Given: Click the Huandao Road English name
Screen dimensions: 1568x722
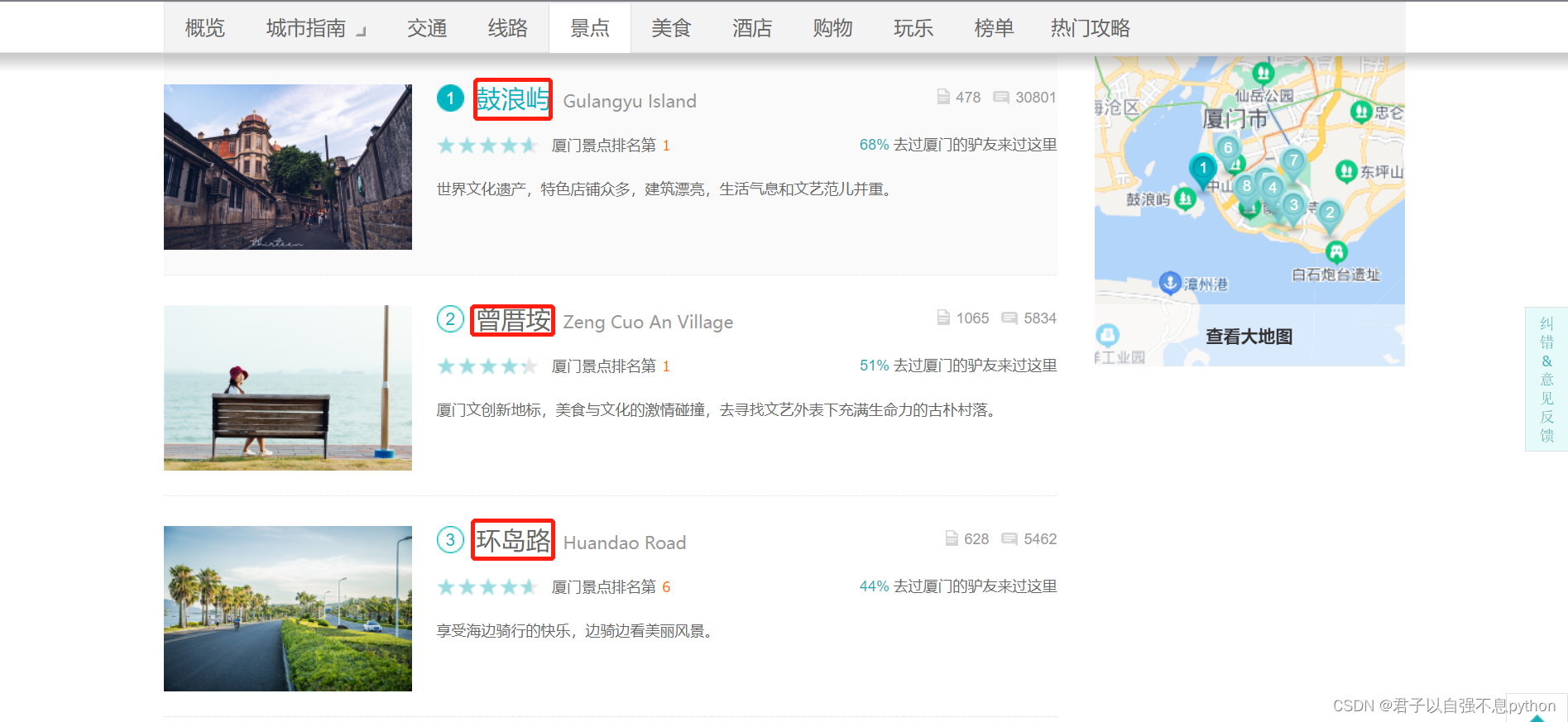Looking at the screenshot, I should (x=625, y=543).
